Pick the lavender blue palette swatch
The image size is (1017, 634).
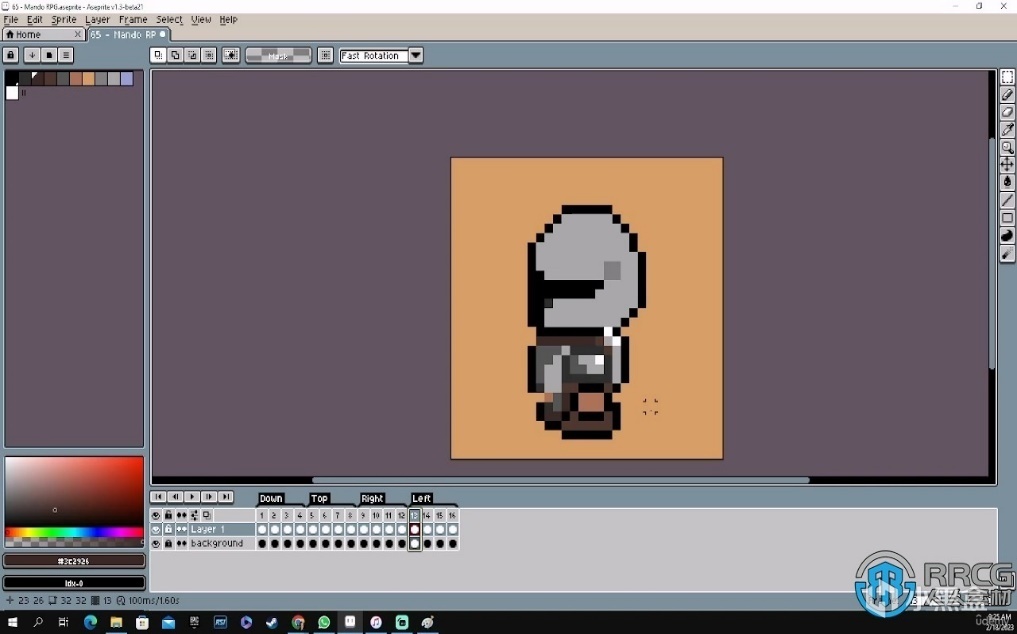pos(127,79)
